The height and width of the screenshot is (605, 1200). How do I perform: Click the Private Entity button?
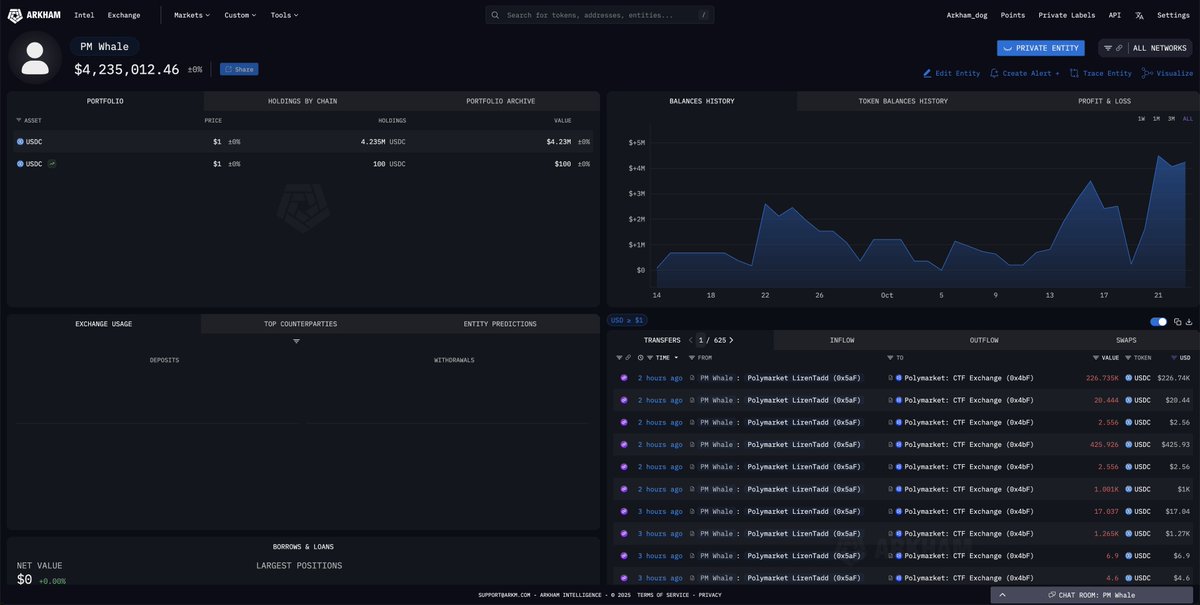click(x=1040, y=48)
